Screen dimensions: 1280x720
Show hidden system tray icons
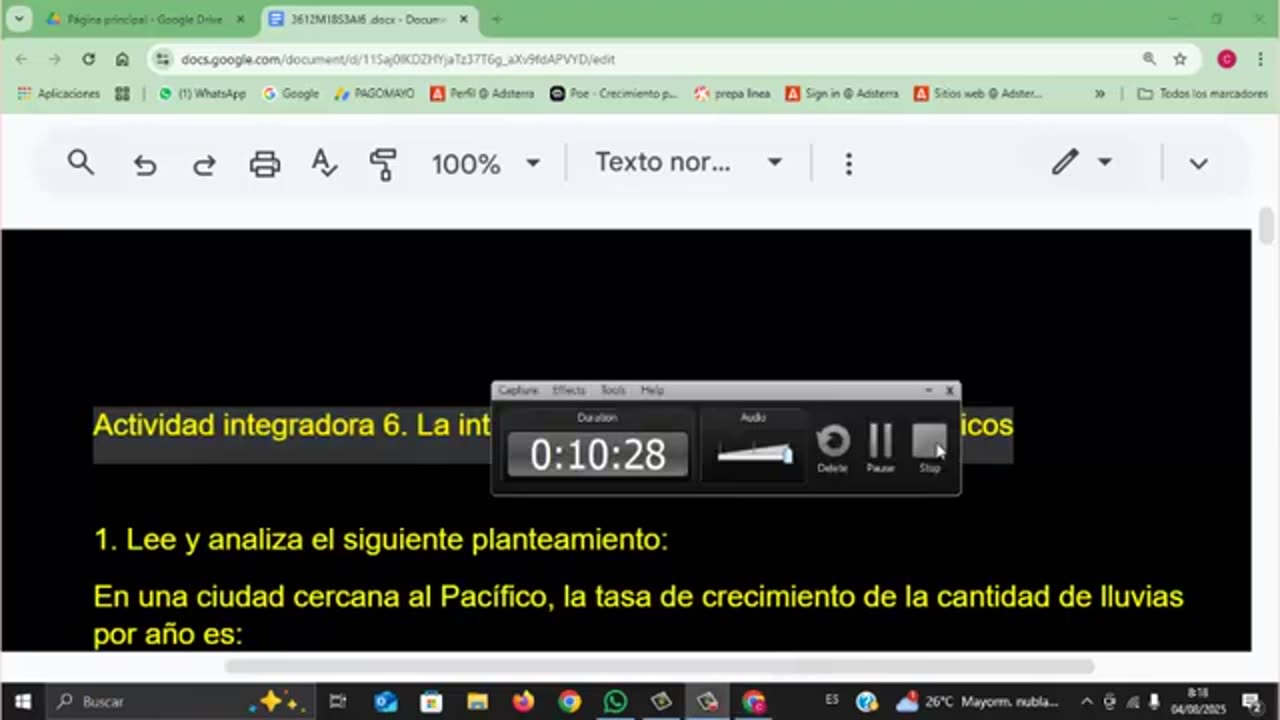coord(1087,702)
